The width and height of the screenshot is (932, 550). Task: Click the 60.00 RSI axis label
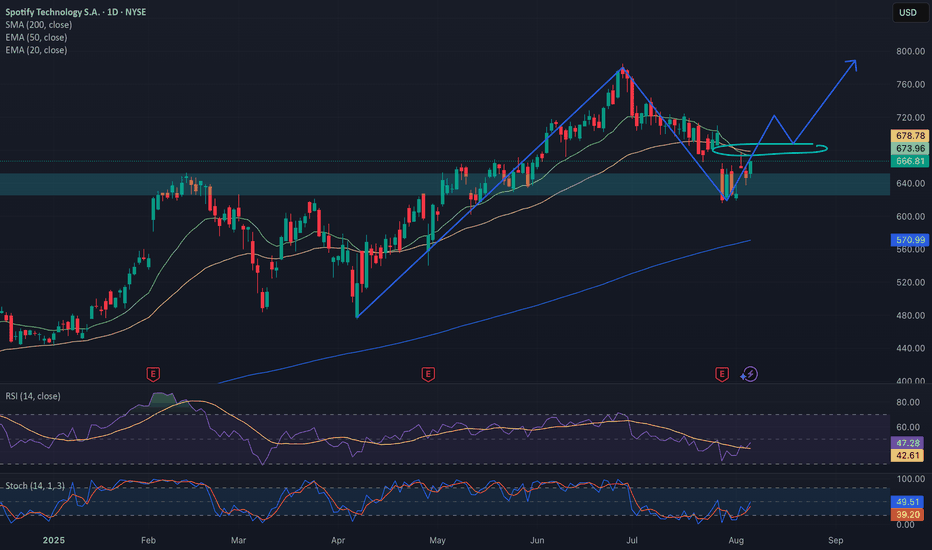point(908,427)
